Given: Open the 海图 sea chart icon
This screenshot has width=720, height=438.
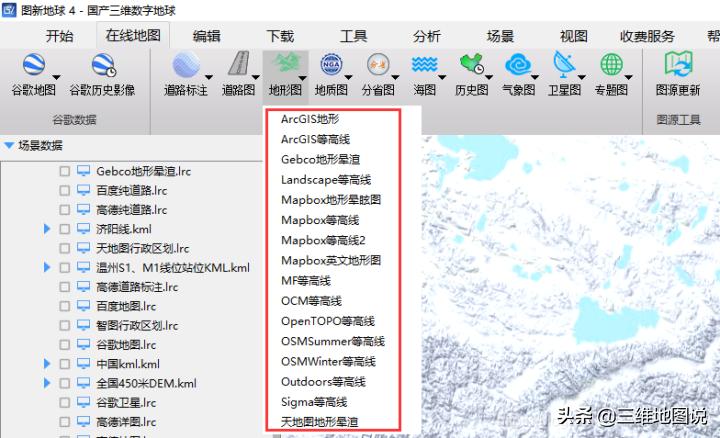Looking at the screenshot, I should tap(424, 65).
